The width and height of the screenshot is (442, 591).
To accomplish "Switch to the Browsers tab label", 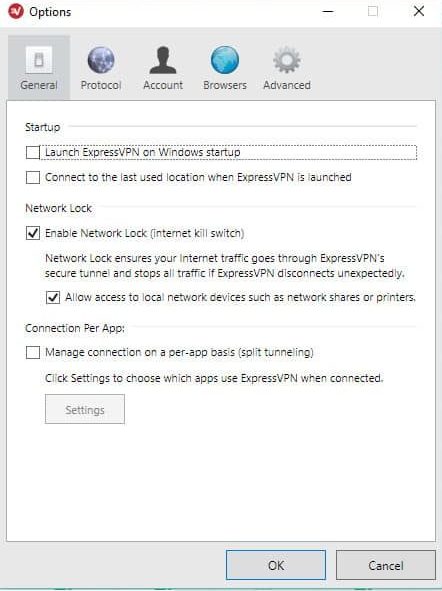I will click(x=225, y=85).
